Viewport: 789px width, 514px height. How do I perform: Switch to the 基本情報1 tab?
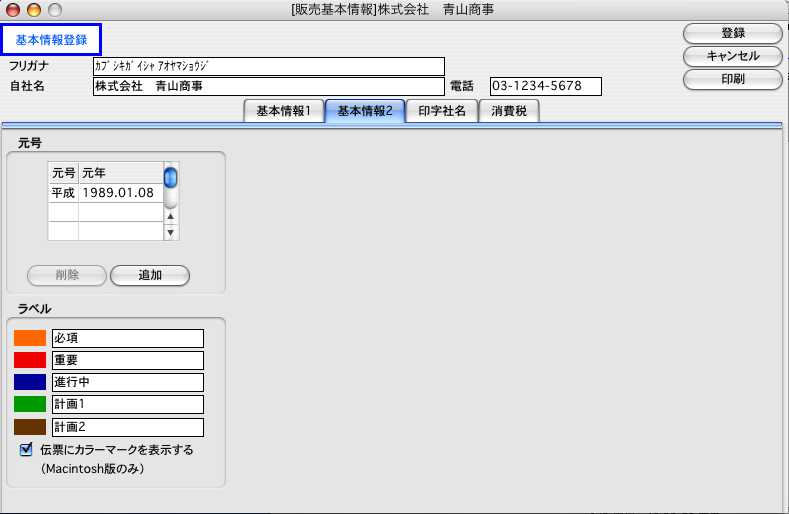pyautogui.click(x=284, y=111)
